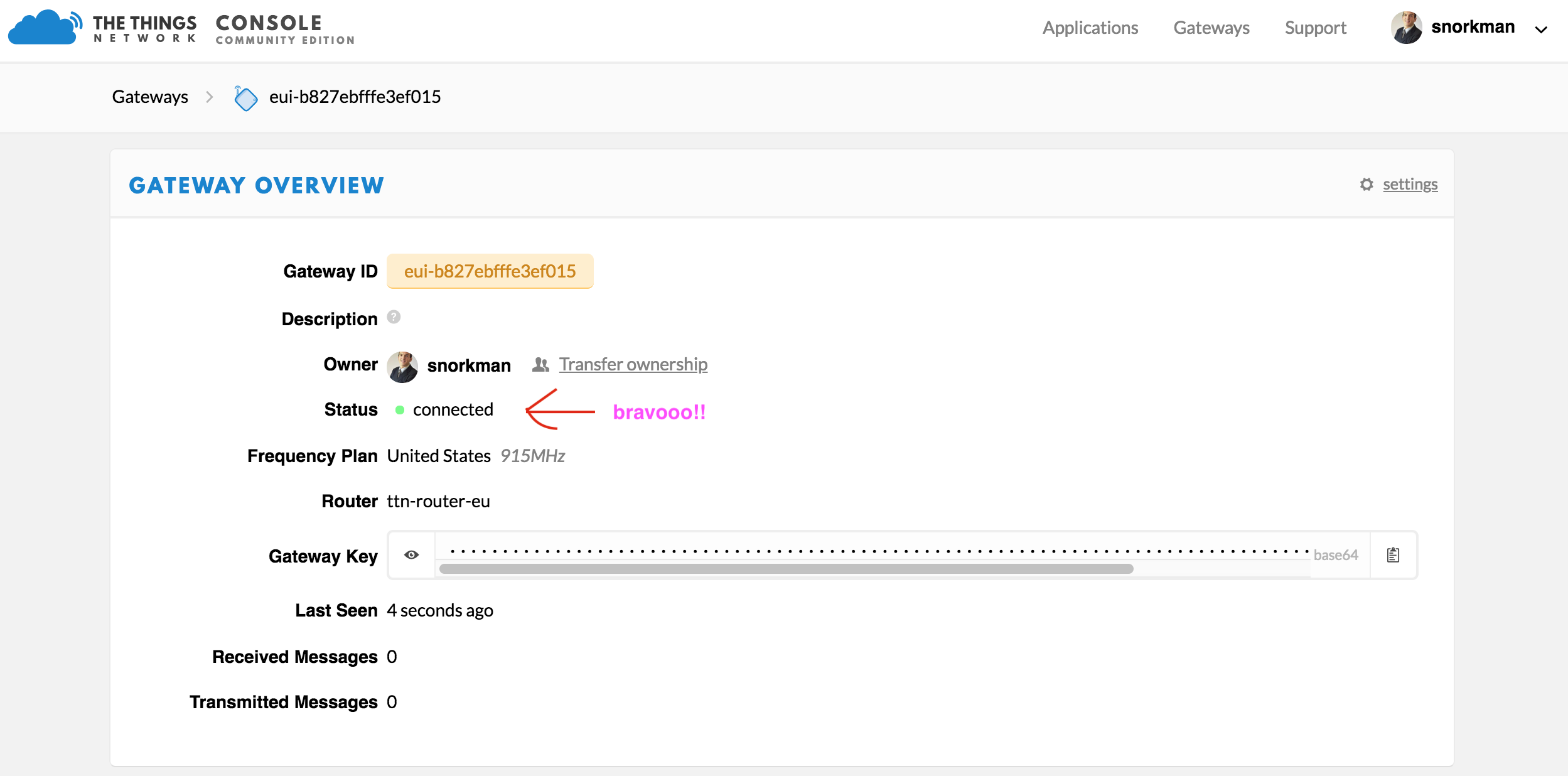Expand the snorkman account dropdown chevron
This screenshot has height=776, width=1568.
coord(1540,30)
